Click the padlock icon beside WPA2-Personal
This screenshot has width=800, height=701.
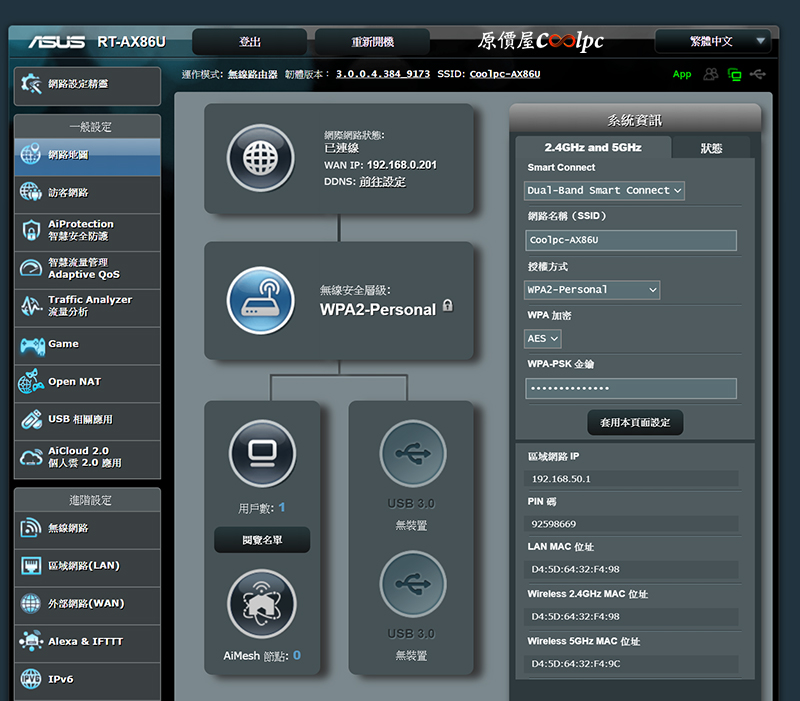447,306
